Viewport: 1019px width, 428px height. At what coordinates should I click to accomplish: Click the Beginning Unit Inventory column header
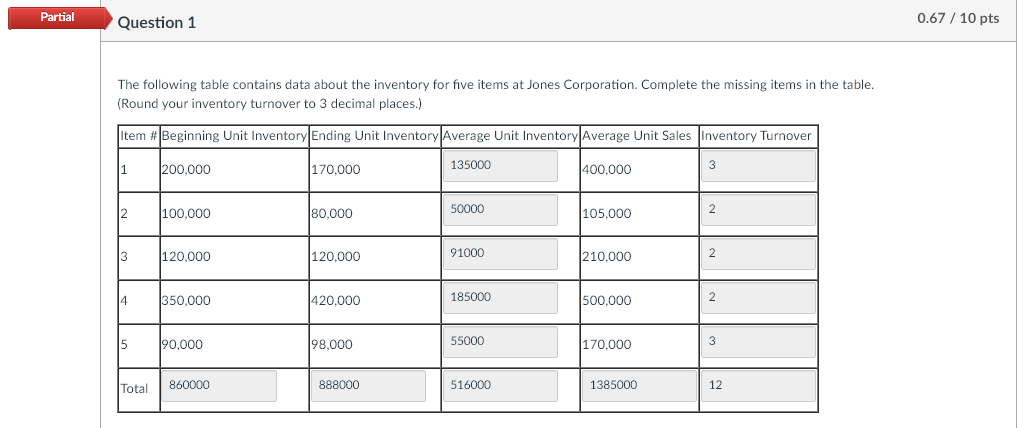click(x=234, y=136)
